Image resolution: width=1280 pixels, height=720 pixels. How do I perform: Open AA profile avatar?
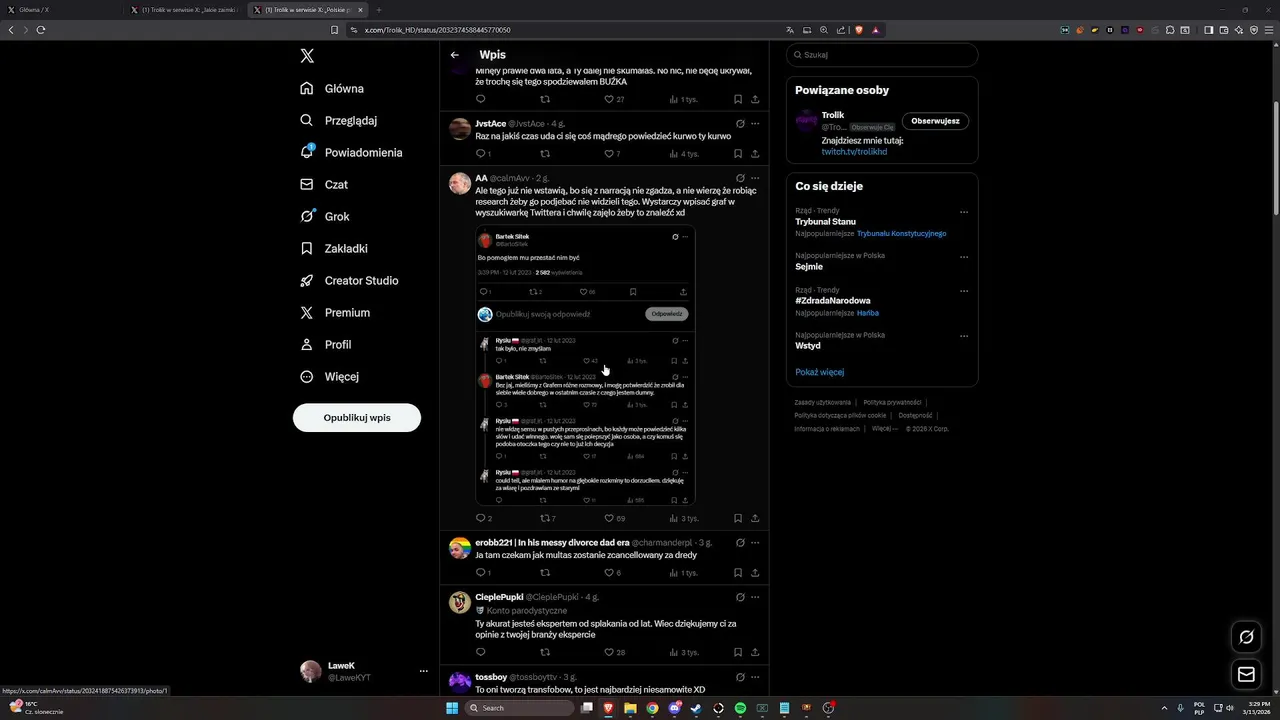[x=460, y=183]
